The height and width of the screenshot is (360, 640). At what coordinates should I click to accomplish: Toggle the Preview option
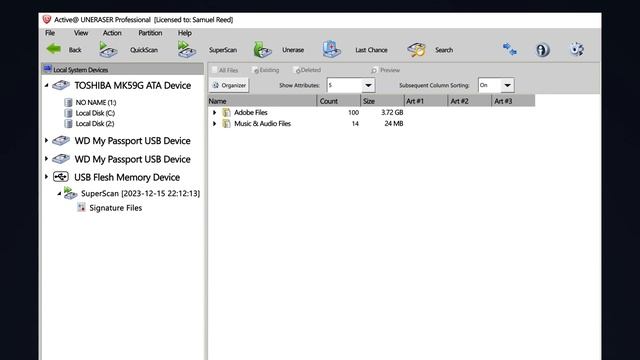point(374,70)
